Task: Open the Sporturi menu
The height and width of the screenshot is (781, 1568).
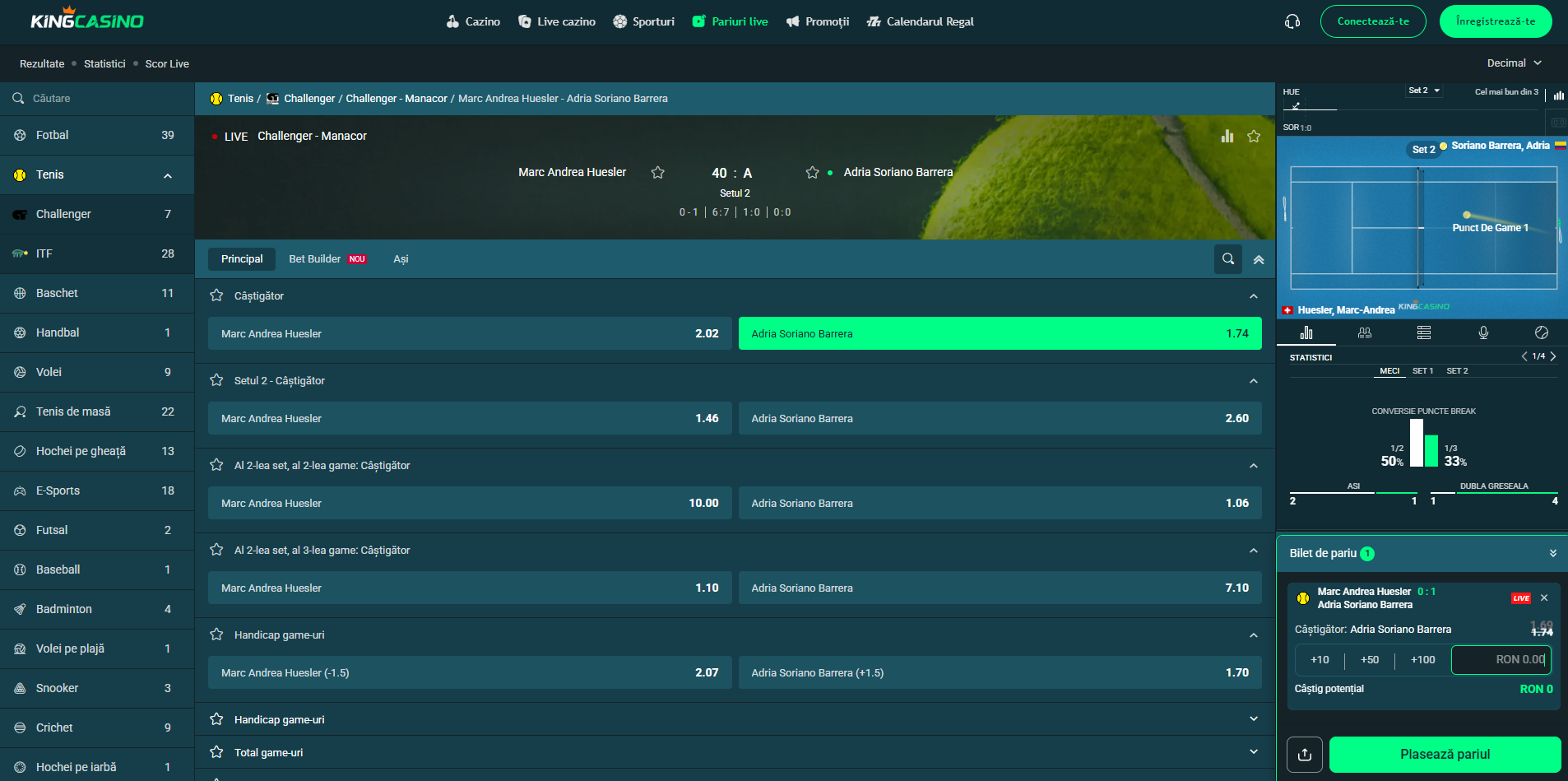Action: pos(644,21)
